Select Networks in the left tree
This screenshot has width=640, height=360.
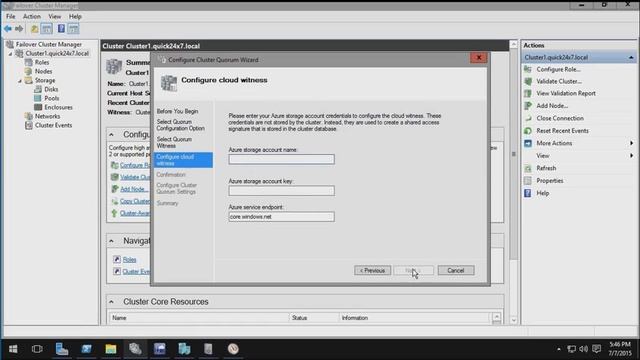coord(47,116)
